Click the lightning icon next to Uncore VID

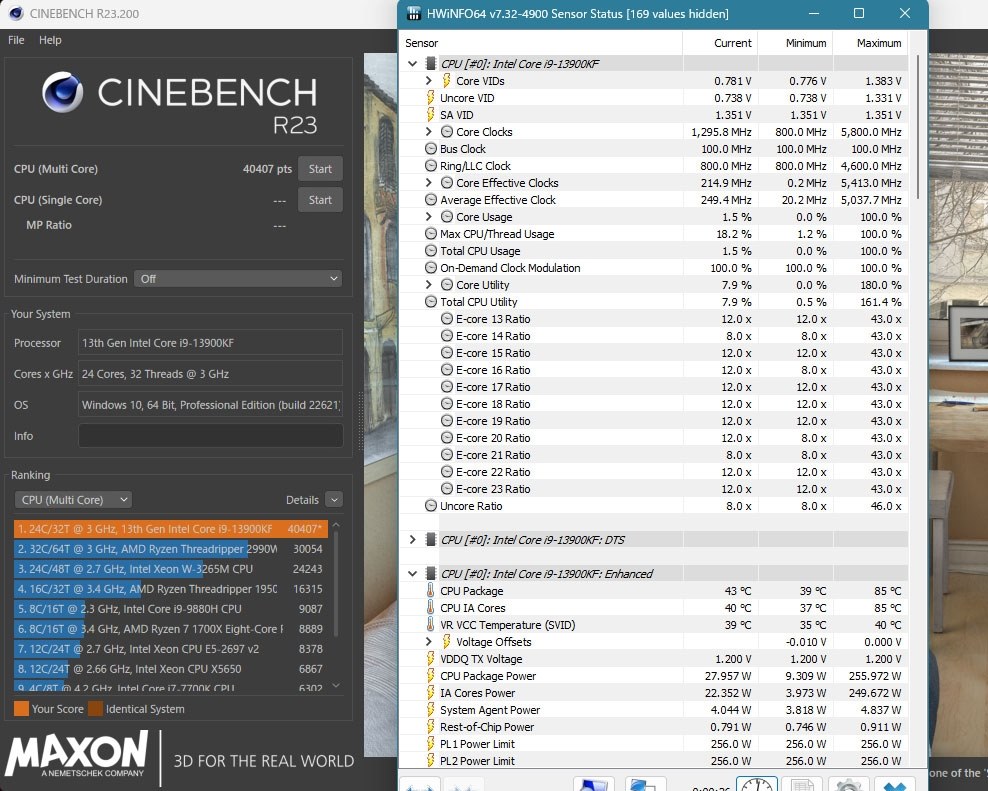(x=432, y=98)
